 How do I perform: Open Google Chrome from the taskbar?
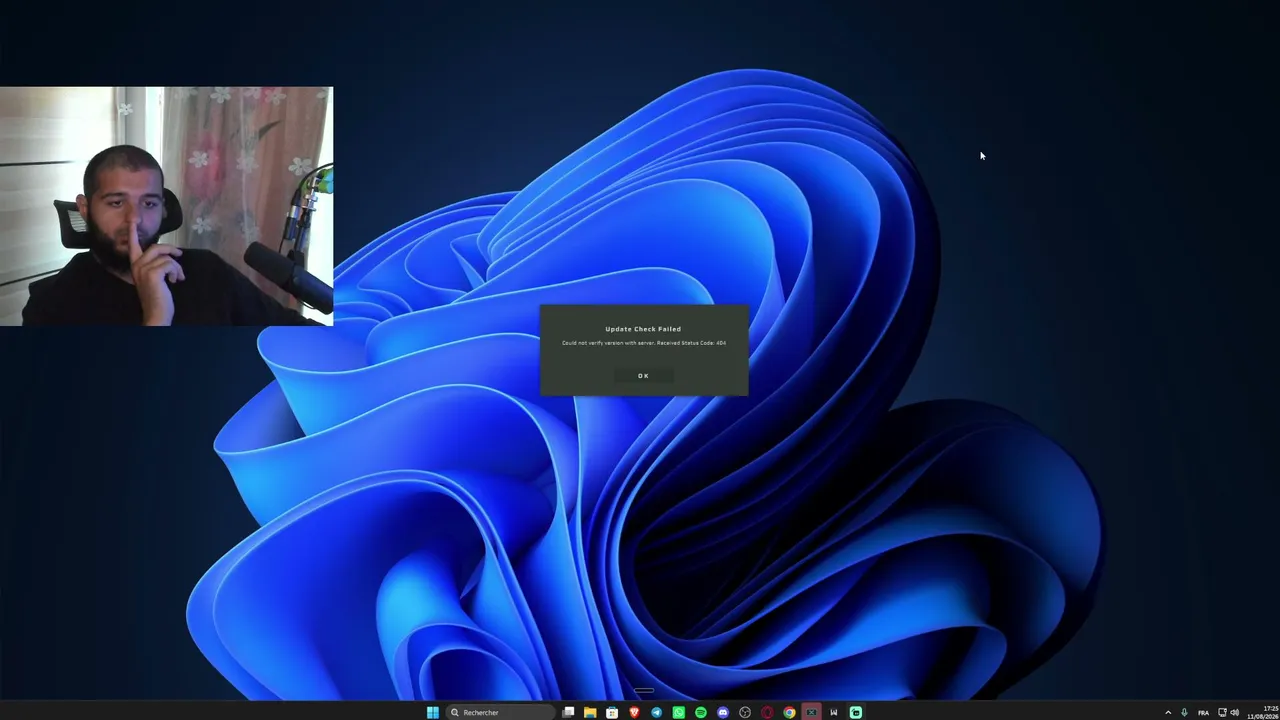tap(789, 712)
